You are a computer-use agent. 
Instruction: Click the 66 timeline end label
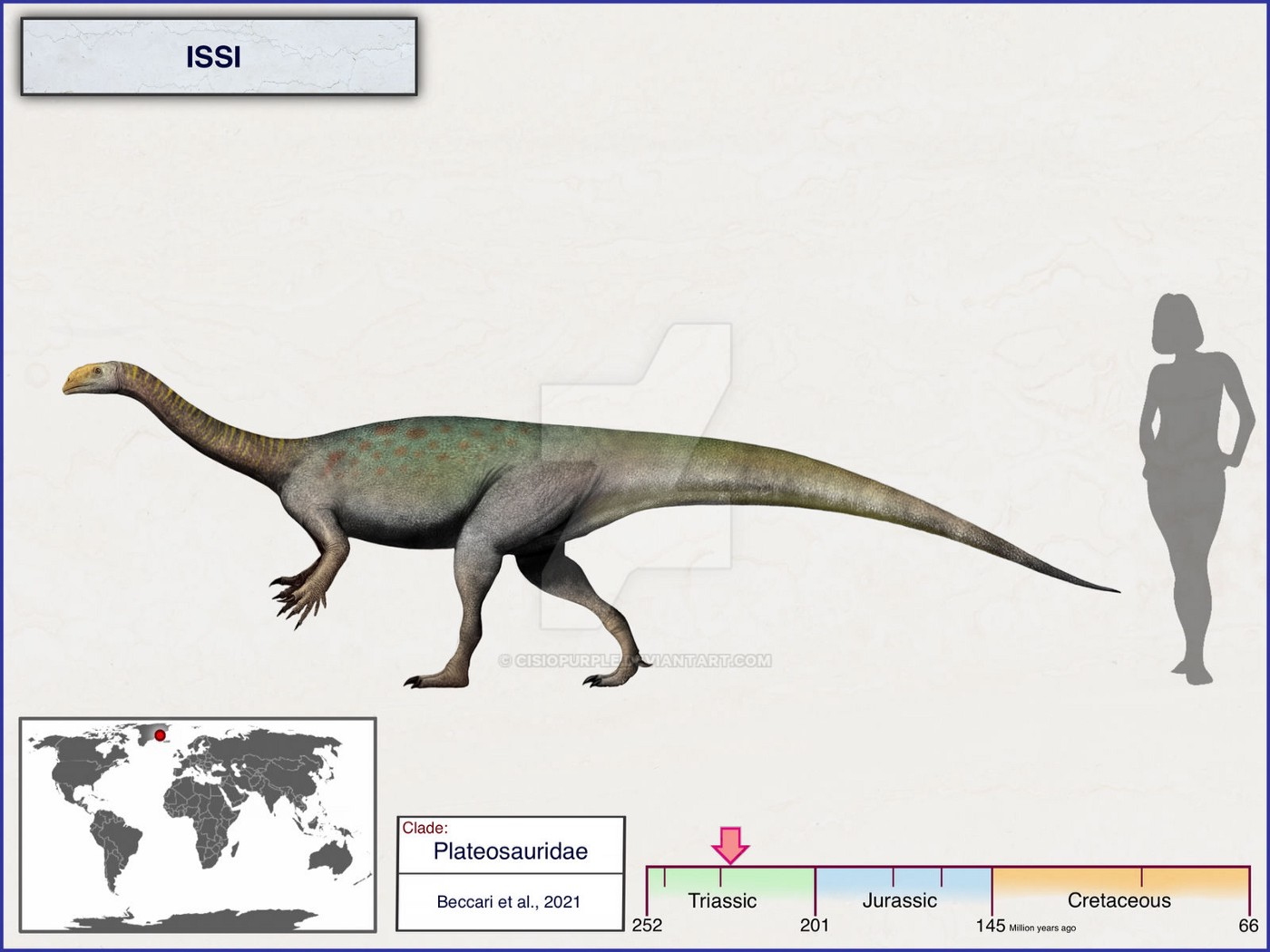[x=1249, y=926]
